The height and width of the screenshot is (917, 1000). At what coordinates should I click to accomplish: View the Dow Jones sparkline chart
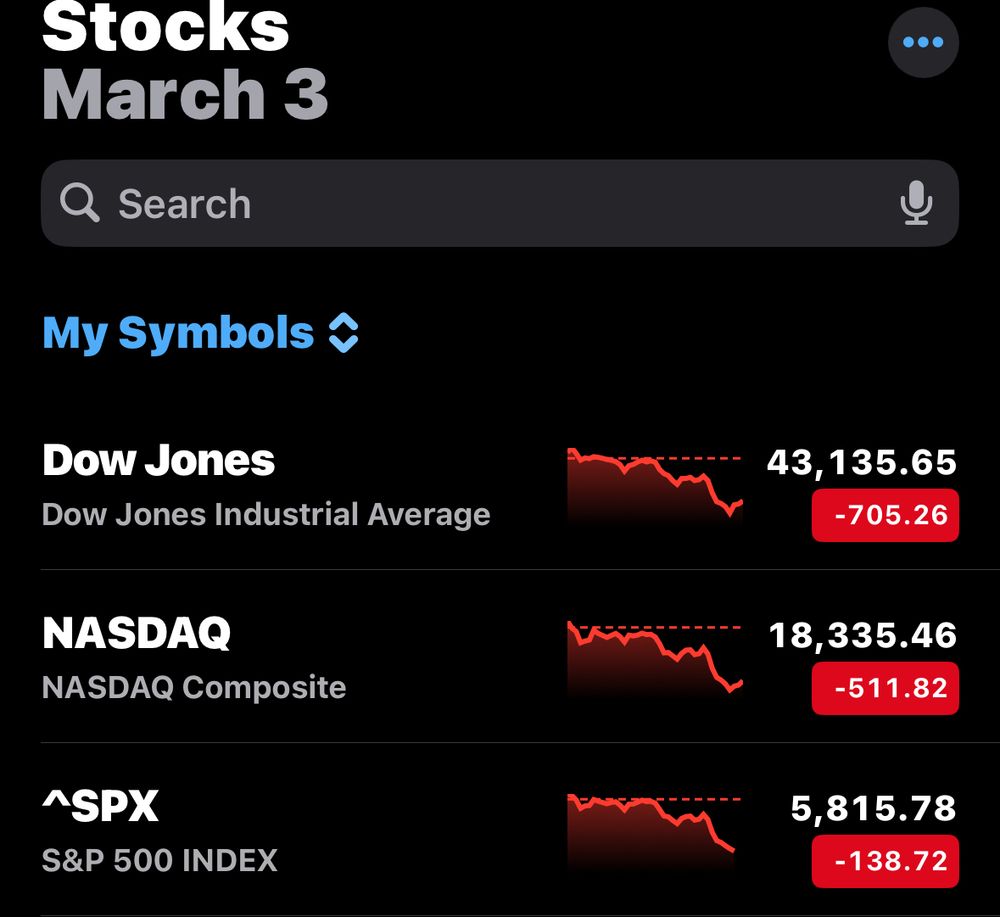pos(654,487)
